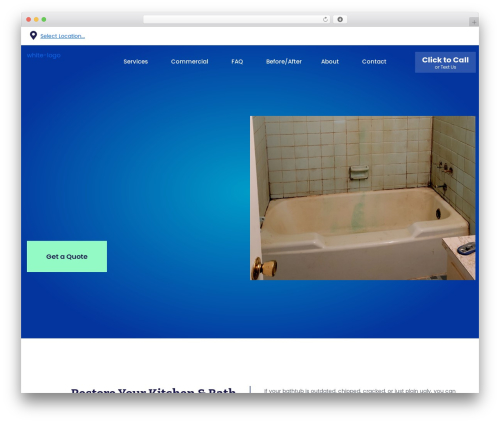The height and width of the screenshot is (423, 500).
Task: Click the yellow minimize window dot
Action: point(36,19)
